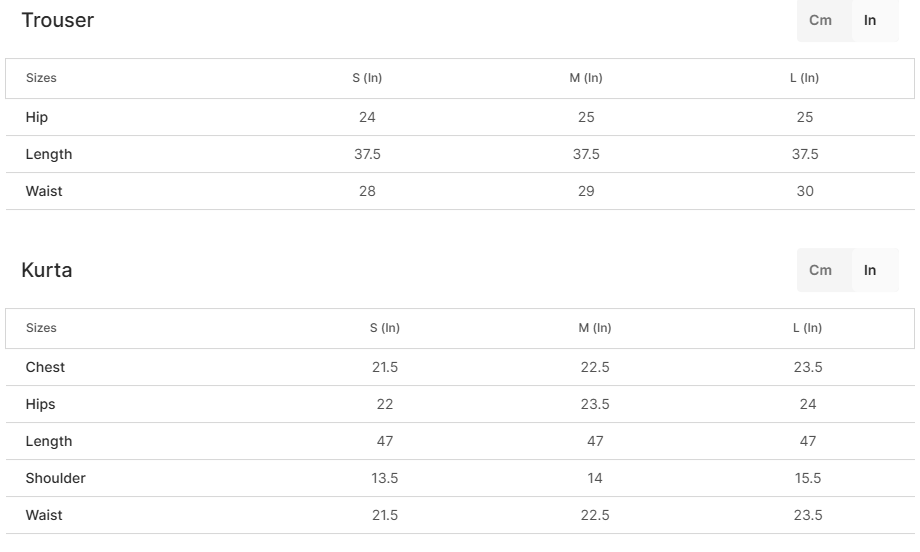Click the Sizes header in Kurta table

tap(41, 328)
